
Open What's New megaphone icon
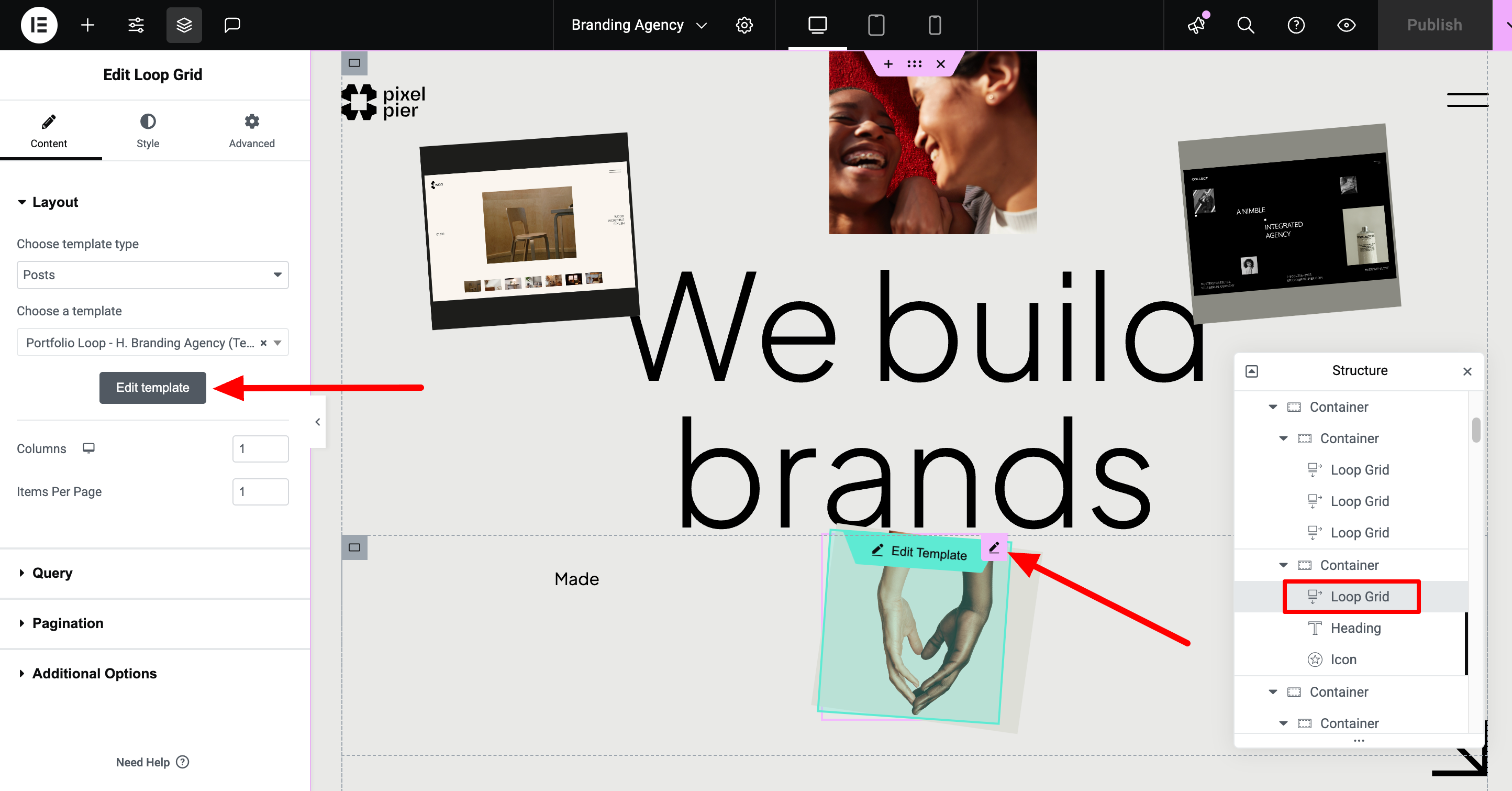pyautogui.click(x=1197, y=25)
